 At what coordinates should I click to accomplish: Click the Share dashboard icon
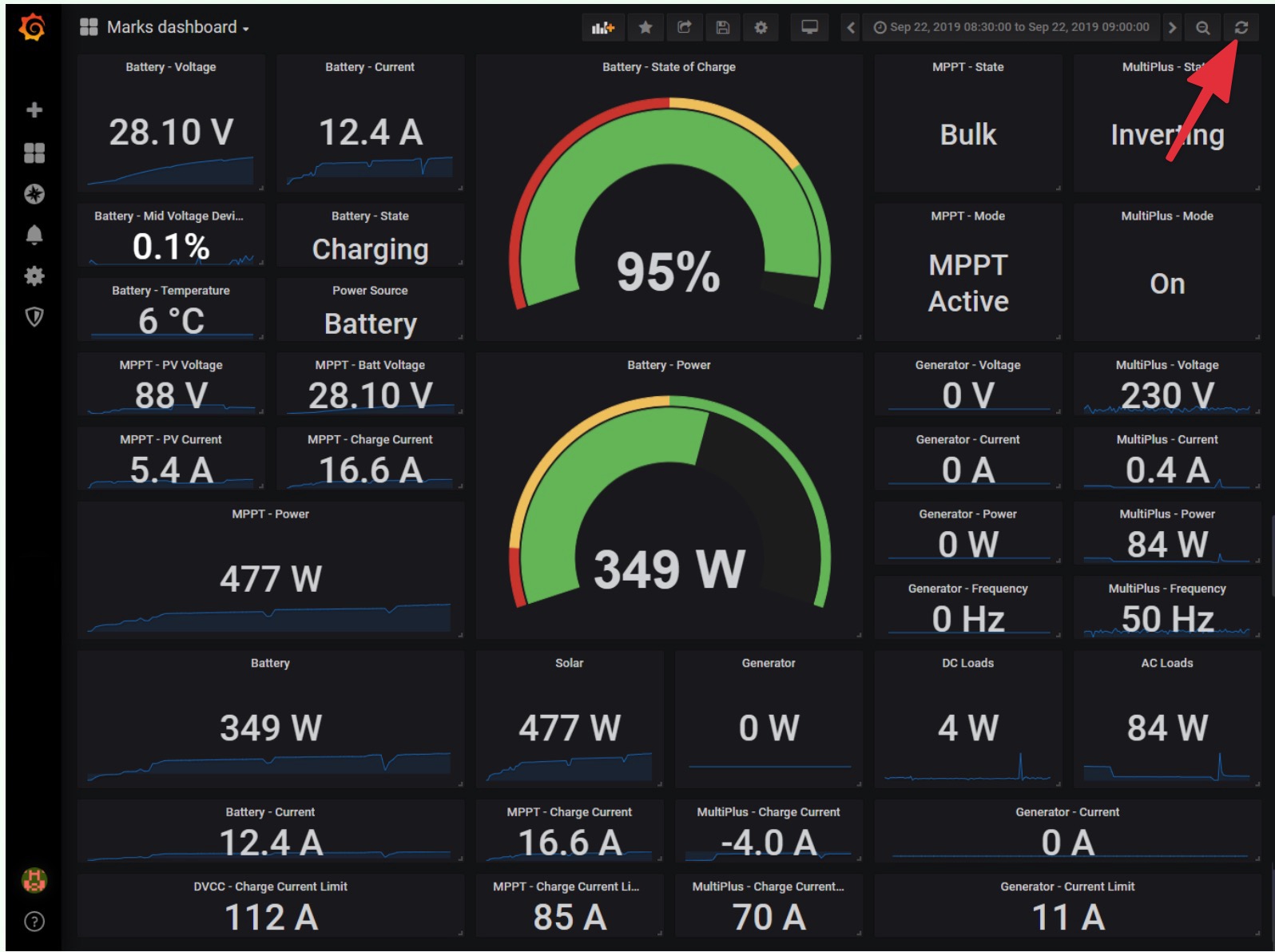(x=685, y=28)
